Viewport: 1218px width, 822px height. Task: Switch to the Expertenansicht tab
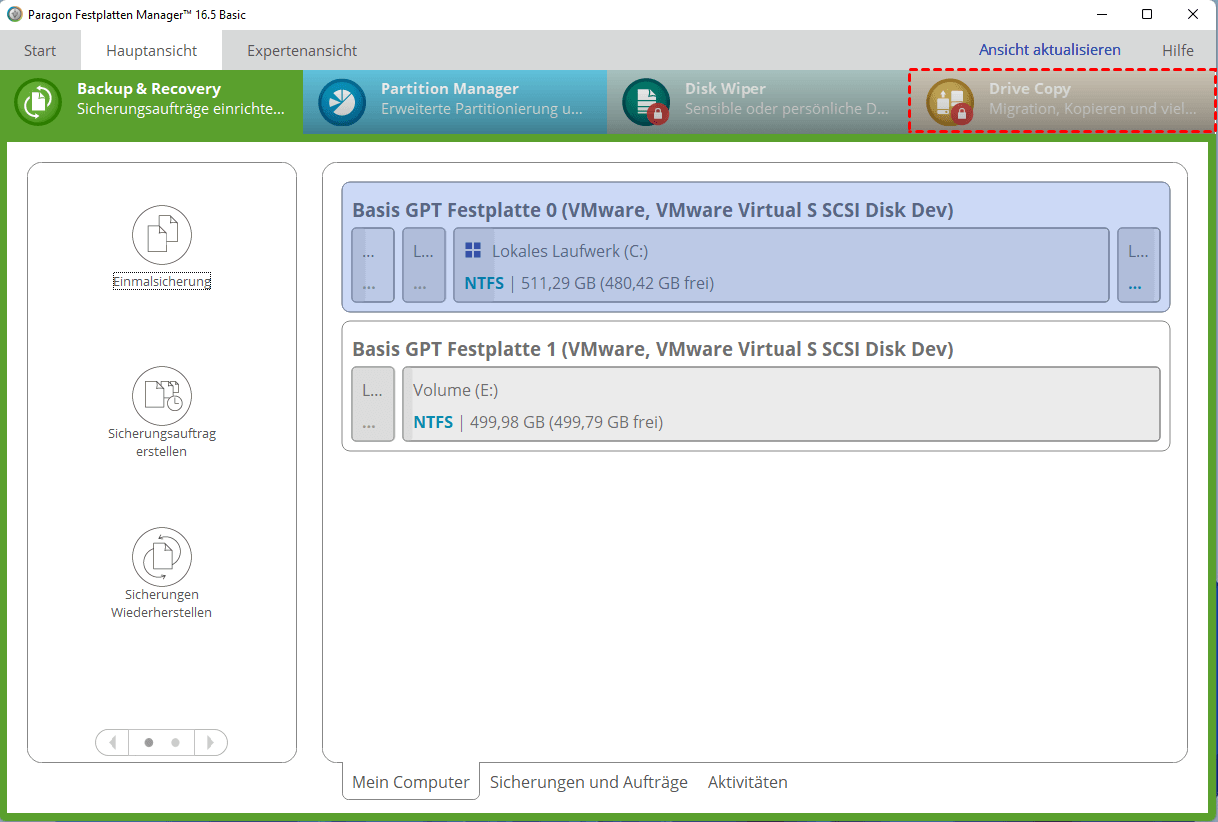(x=302, y=50)
